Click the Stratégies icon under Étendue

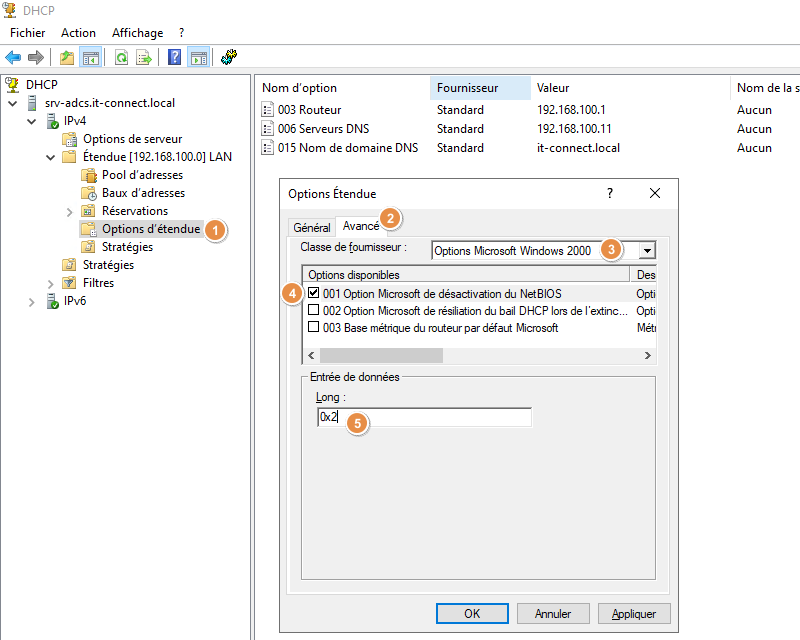coord(89,247)
